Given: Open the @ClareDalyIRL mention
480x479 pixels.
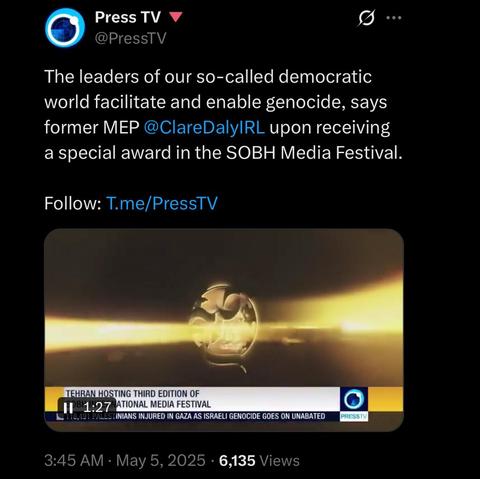Looking at the screenshot, I should tap(204, 127).
